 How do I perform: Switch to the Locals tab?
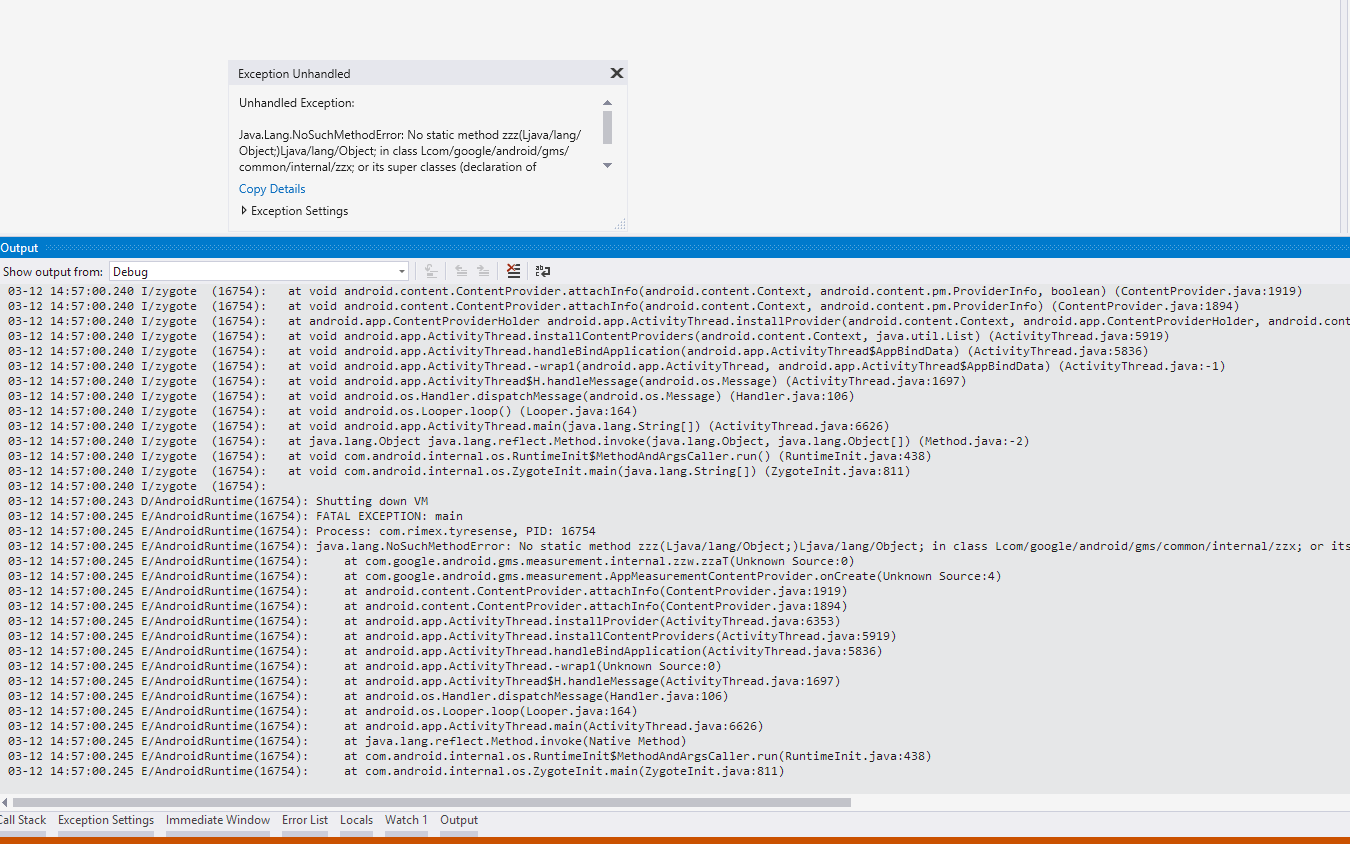[356, 820]
